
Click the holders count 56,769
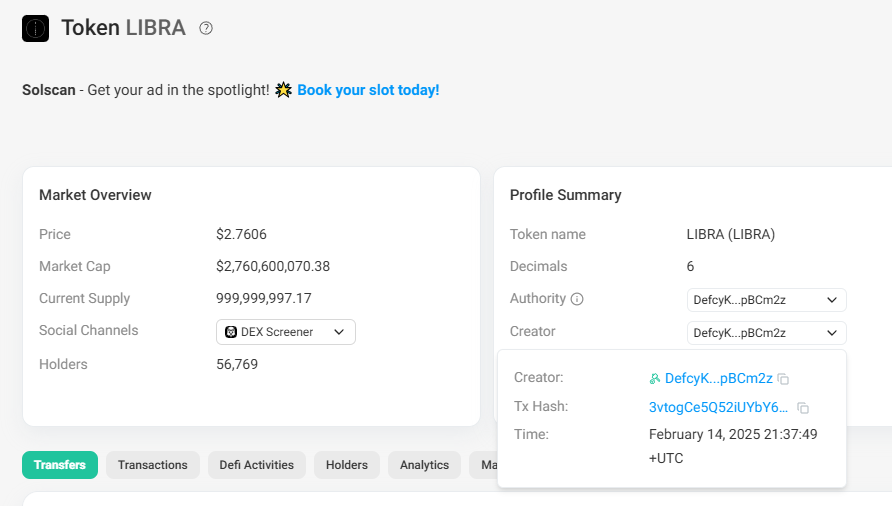click(x=237, y=364)
